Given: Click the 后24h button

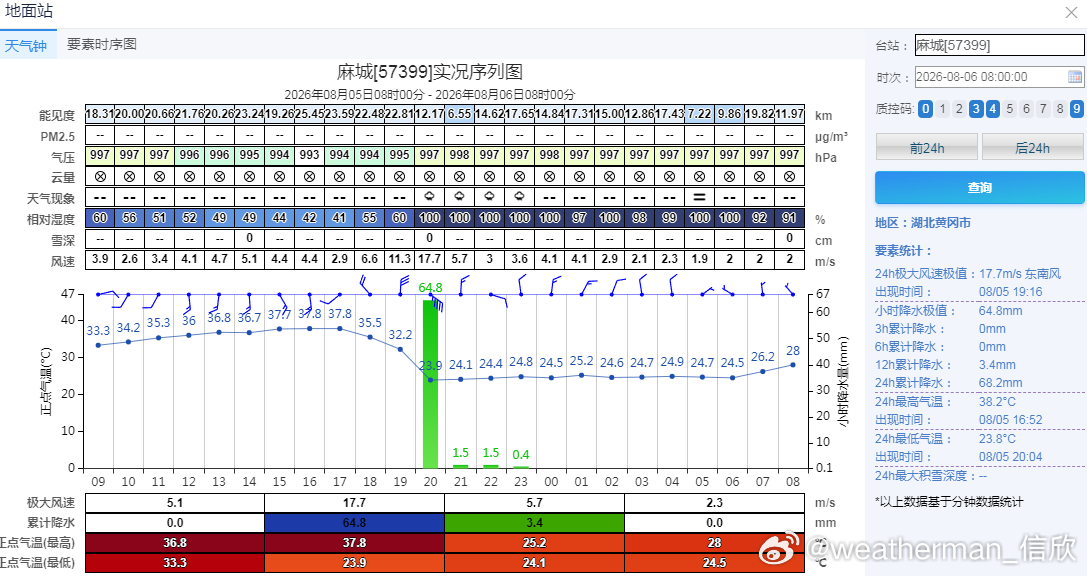Looking at the screenshot, I should click(x=1032, y=148).
